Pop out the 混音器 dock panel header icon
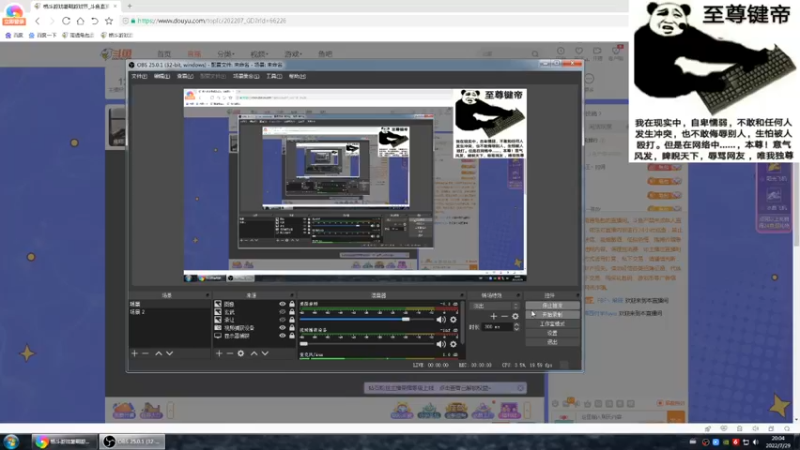800x450 pixels. pyautogui.click(x=461, y=295)
